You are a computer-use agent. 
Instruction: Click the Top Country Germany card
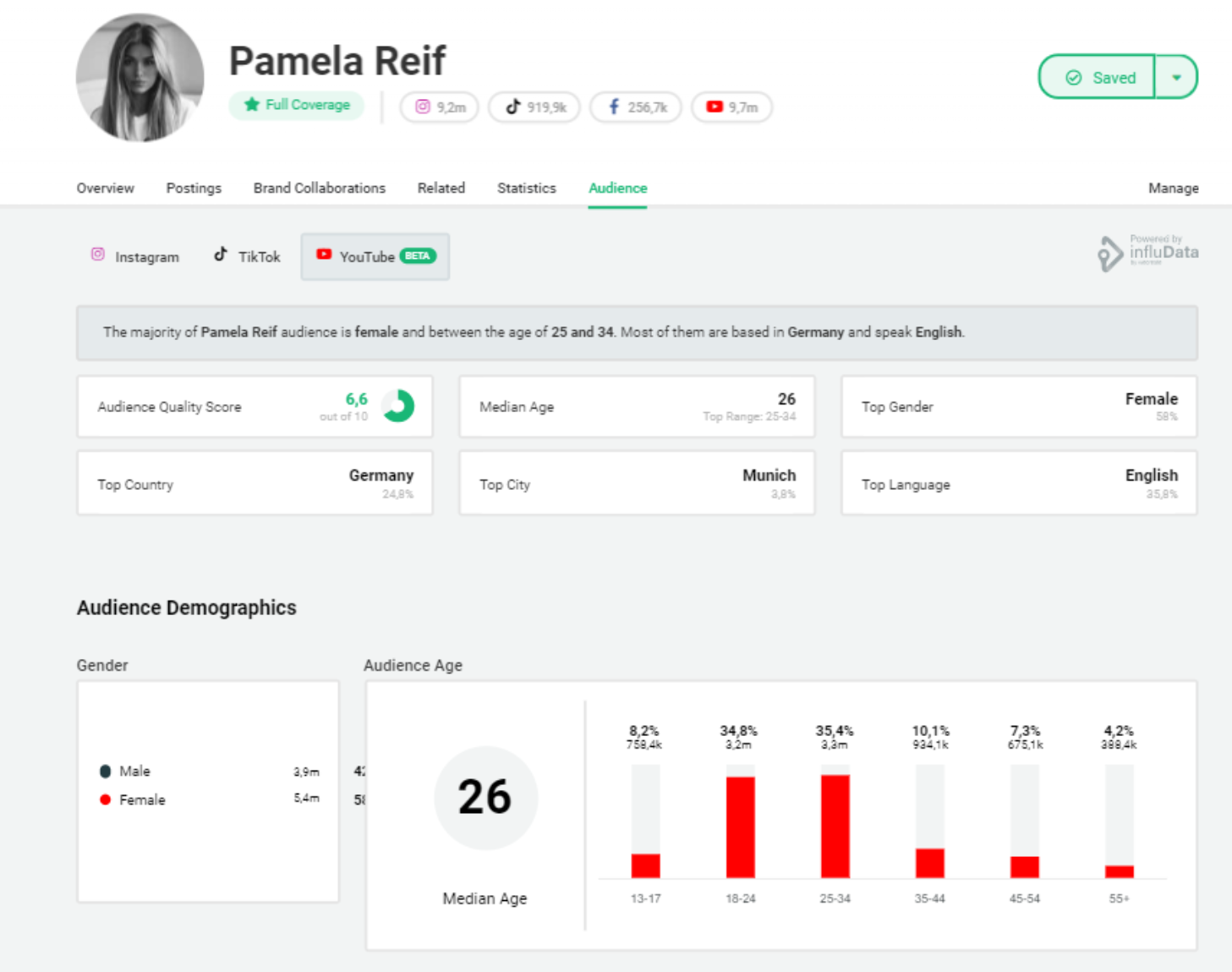(x=255, y=483)
